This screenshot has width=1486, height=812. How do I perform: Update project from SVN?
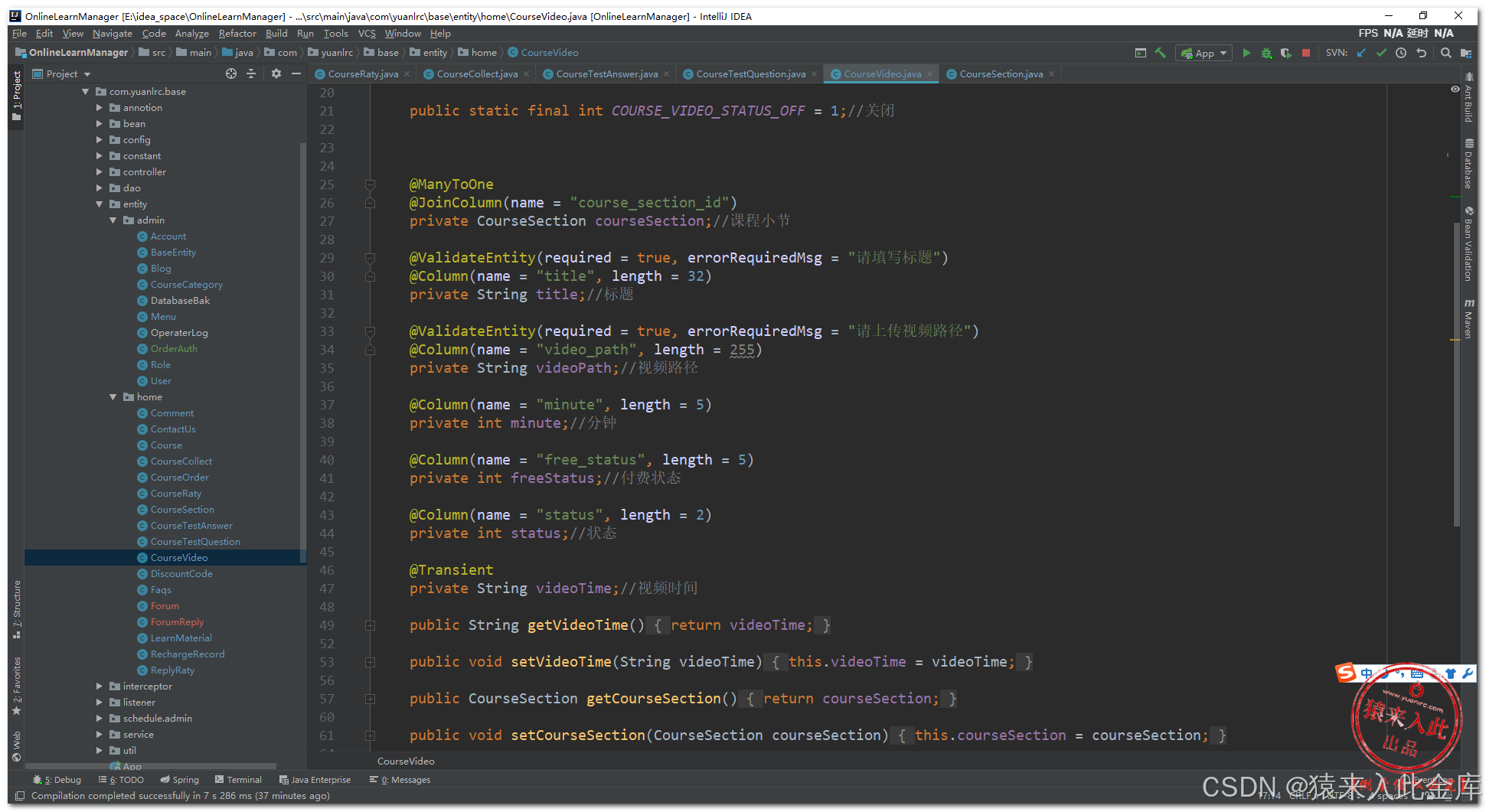[x=1361, y=53]
